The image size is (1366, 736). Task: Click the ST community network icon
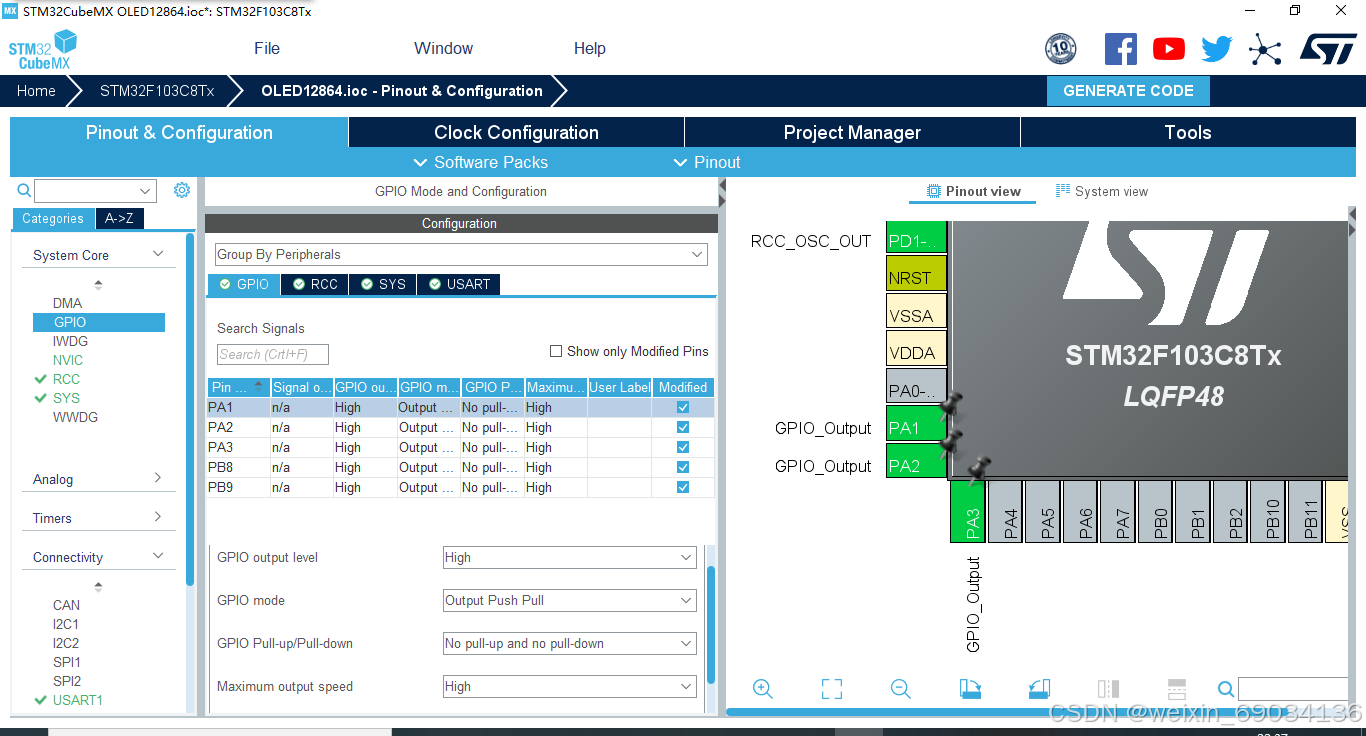[1265, 49]
